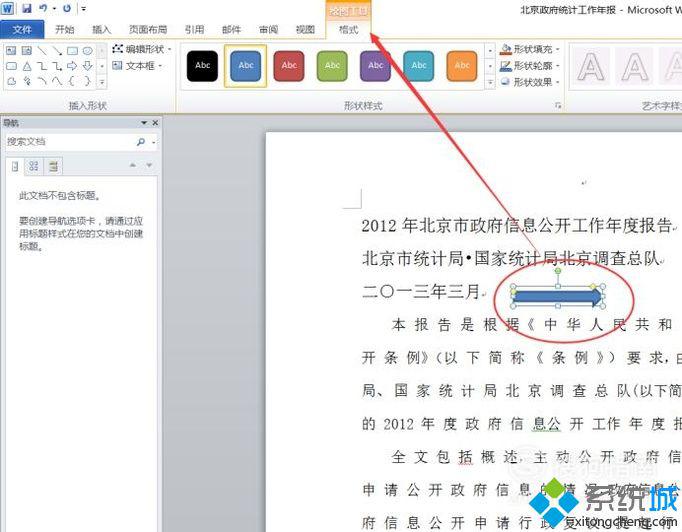The width and height of the screenshot is (682, 532).
Task: Select the left brace shape
Action: [72, 81]
